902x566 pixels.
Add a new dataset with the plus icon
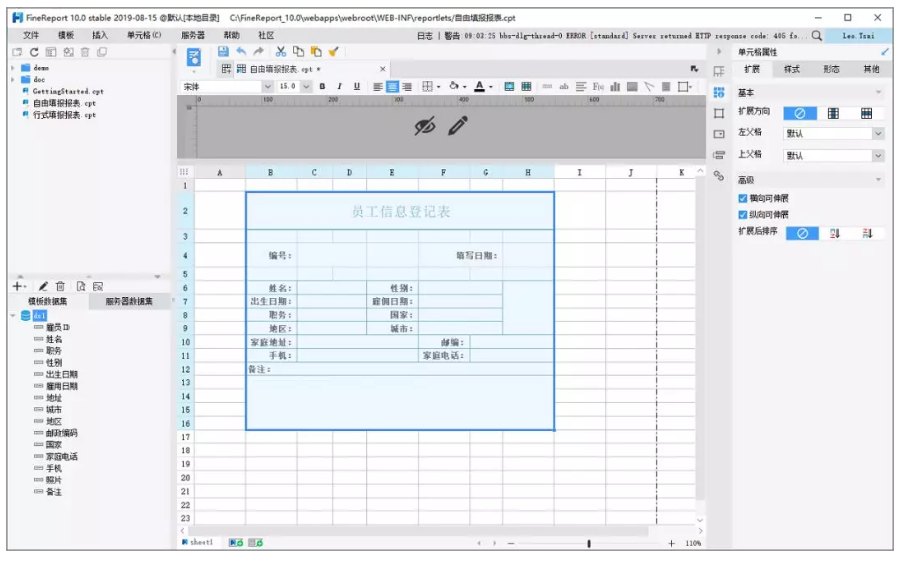click(x=17, y=286)
